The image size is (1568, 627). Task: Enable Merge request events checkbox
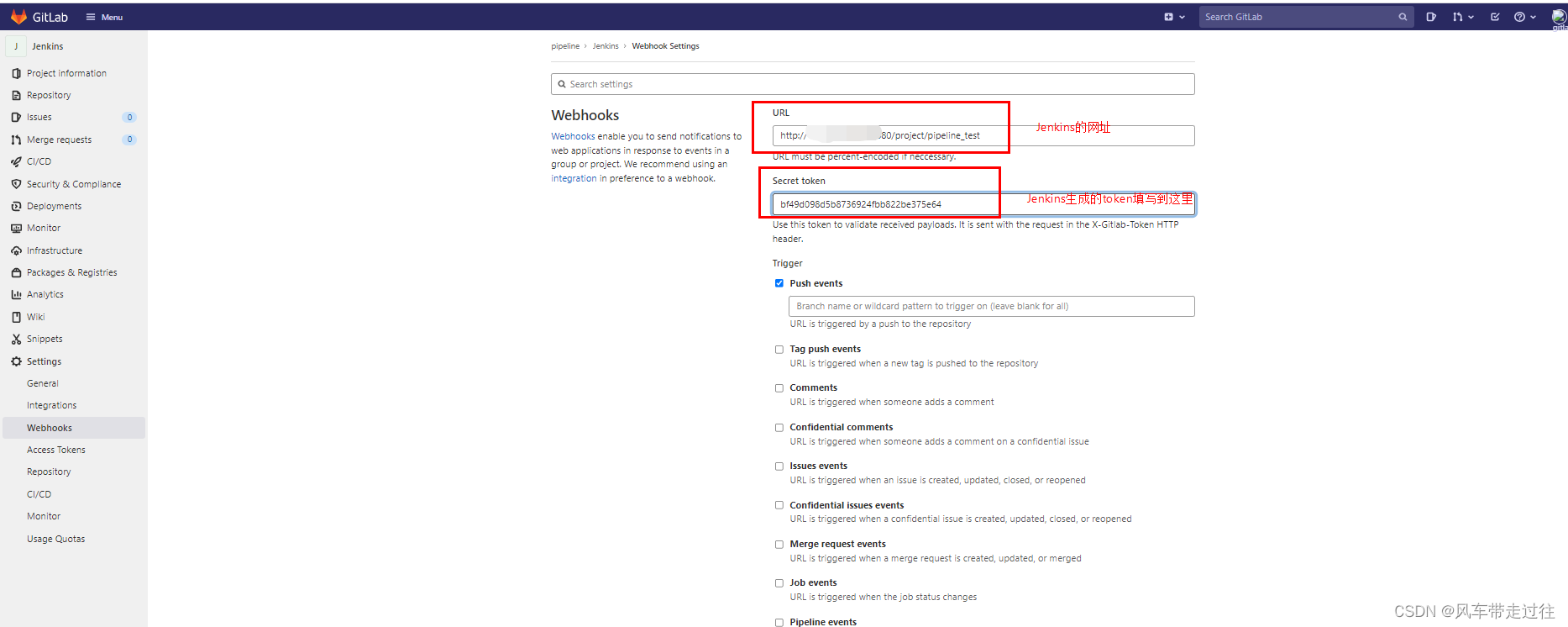(x=779, y=545)
